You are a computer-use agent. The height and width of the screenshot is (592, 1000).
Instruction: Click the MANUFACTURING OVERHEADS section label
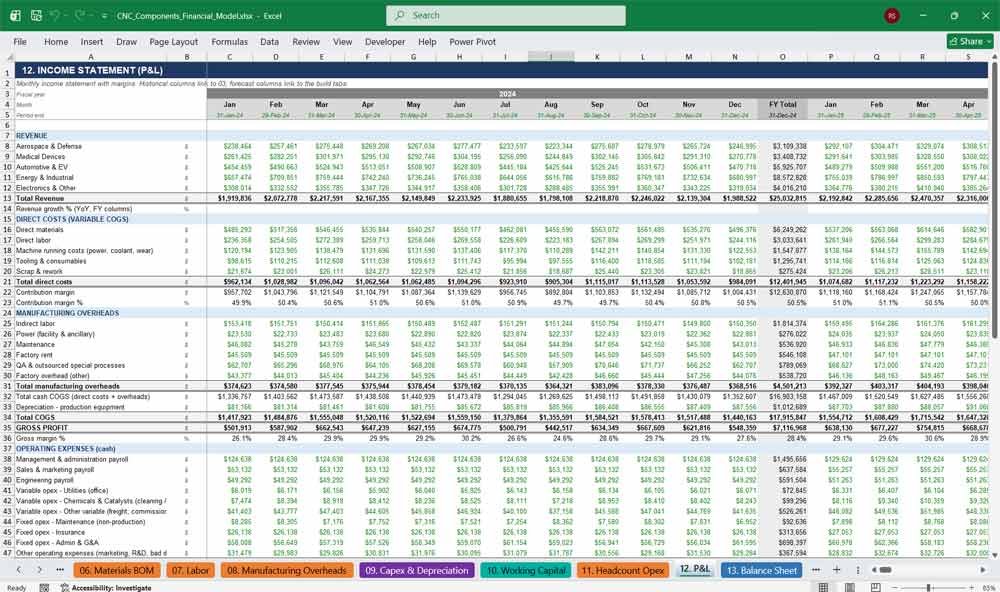pyautogui.click(x=67, y=313)
